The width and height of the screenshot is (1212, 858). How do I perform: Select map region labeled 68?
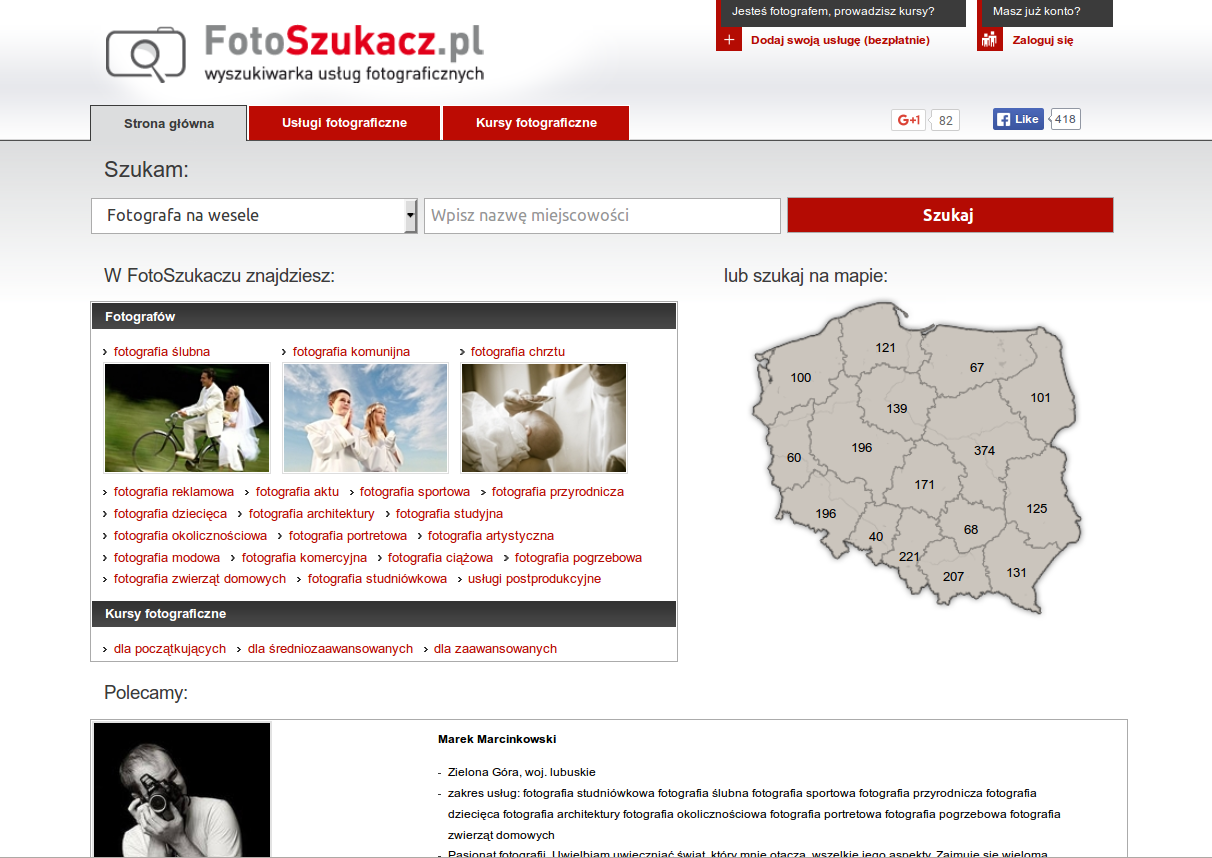click(x=971, y=530)
